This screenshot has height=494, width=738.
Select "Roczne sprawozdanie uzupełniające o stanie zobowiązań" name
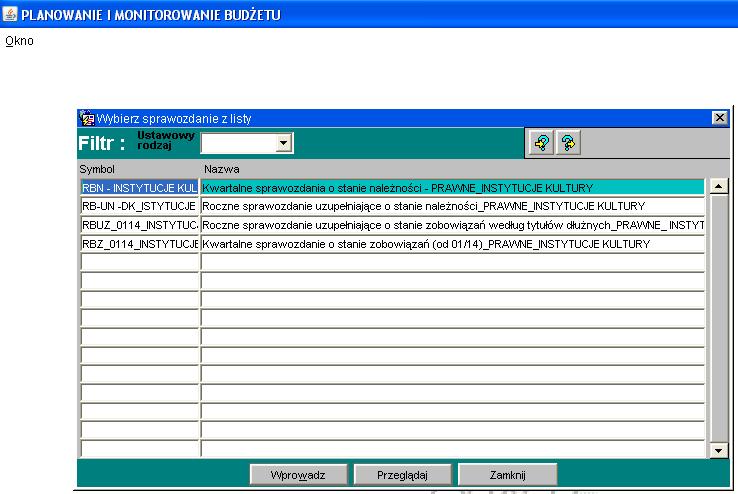(452, 225)
